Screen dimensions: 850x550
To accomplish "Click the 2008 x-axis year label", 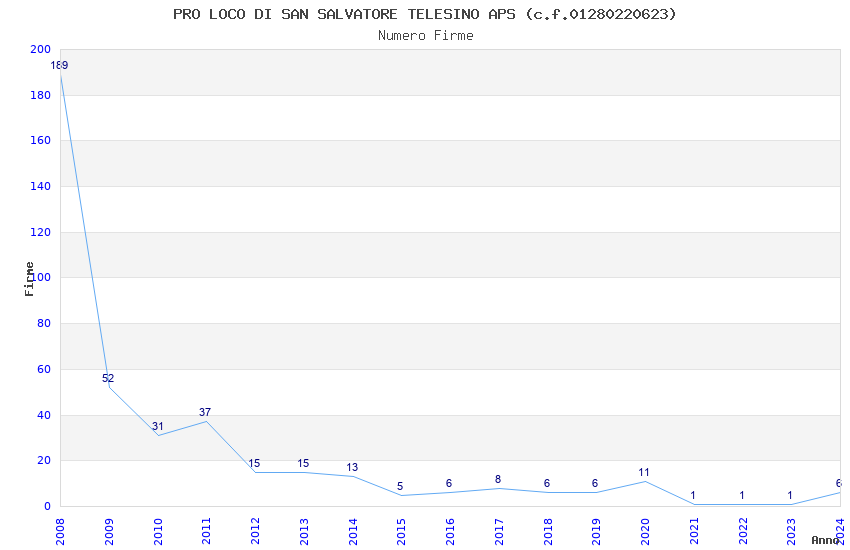I will click(x=60, y=530).
